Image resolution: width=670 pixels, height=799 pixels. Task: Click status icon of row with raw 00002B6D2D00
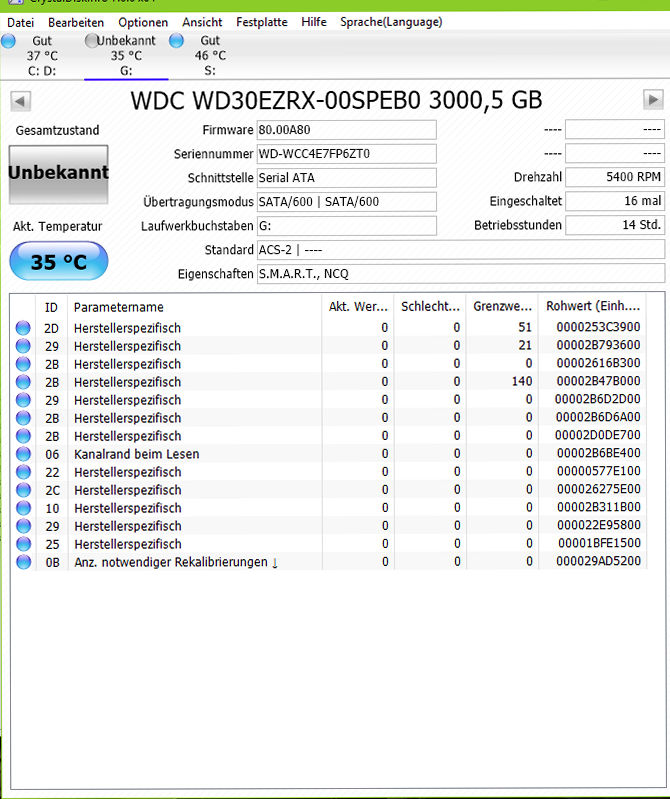pyautogui.click(x=23, y=400)
